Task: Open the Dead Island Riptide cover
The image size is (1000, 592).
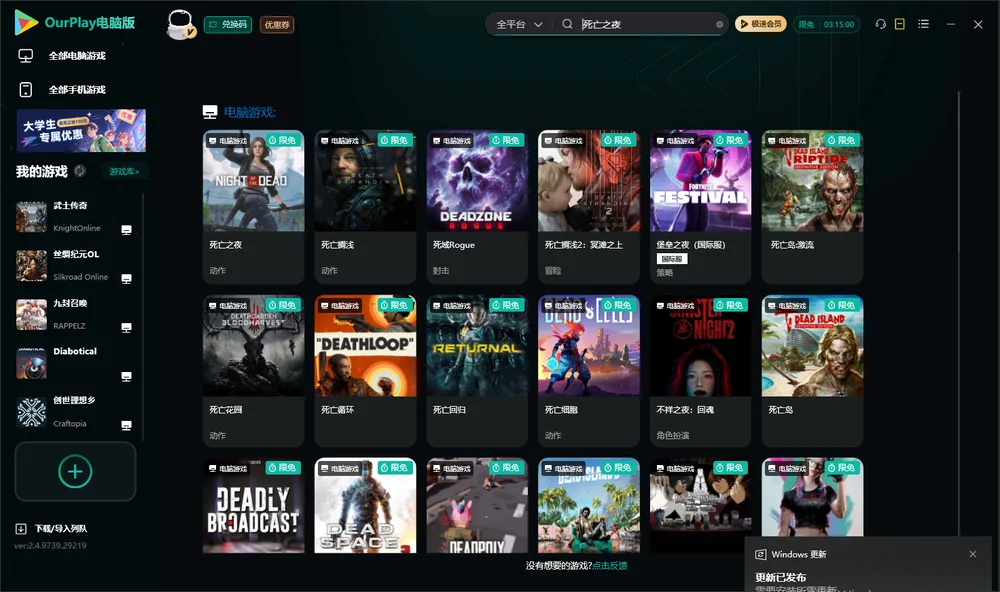Action: click(x=812, y=181)
